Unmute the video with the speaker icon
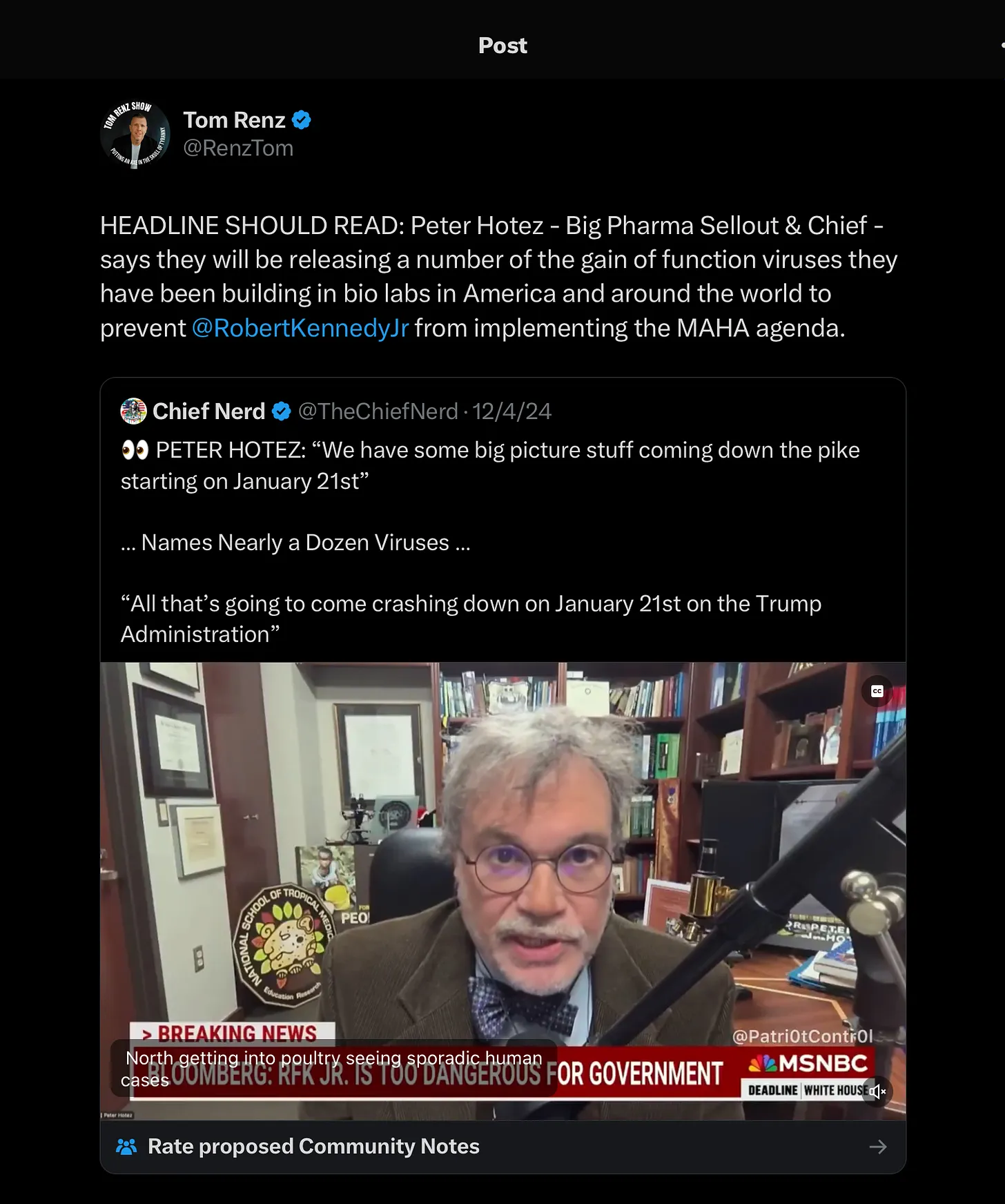The height and width of the screenshot is (1204, 1005). (877, 1091)
